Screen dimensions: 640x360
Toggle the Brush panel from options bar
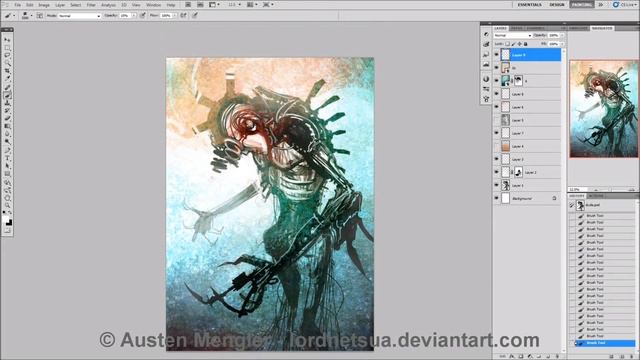(40, 16)
